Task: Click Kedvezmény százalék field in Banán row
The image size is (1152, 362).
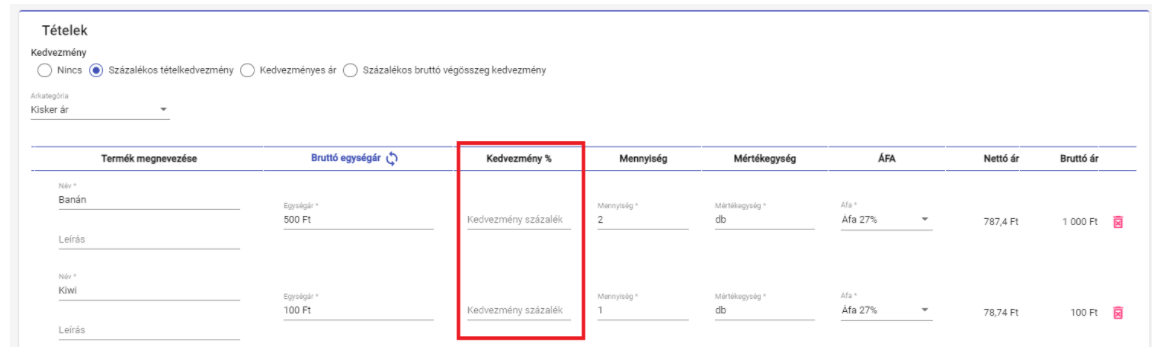Action: point(519,220)
